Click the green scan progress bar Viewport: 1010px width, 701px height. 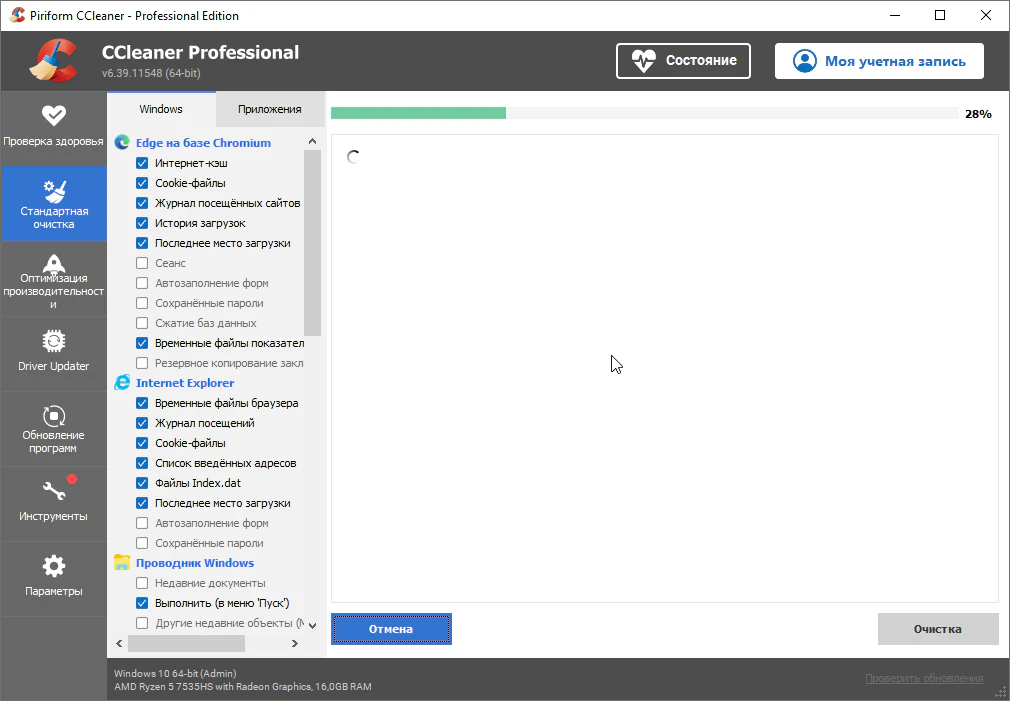[x=418, y=113]
